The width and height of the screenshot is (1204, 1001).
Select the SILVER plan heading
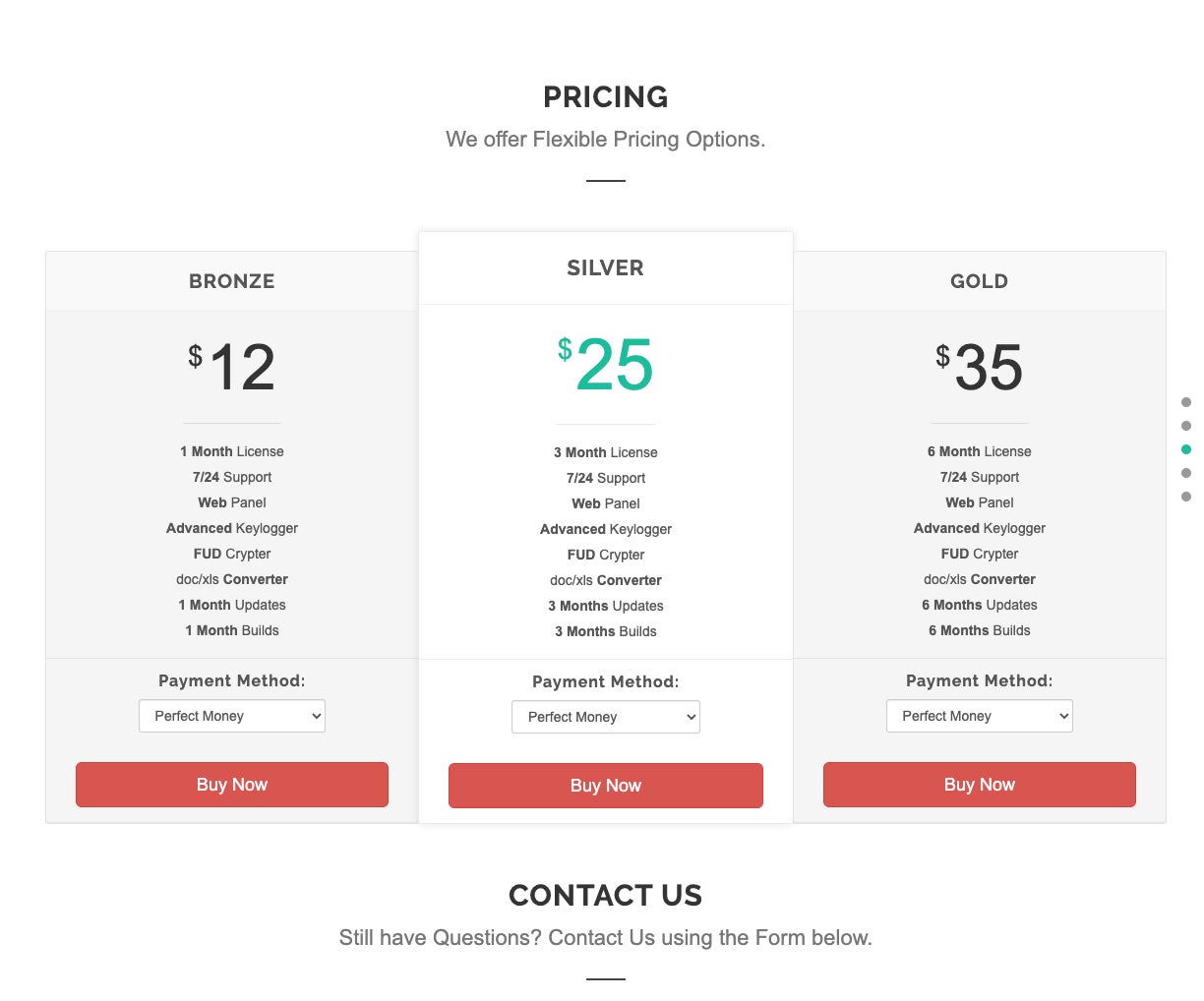[x=606, y=268]
